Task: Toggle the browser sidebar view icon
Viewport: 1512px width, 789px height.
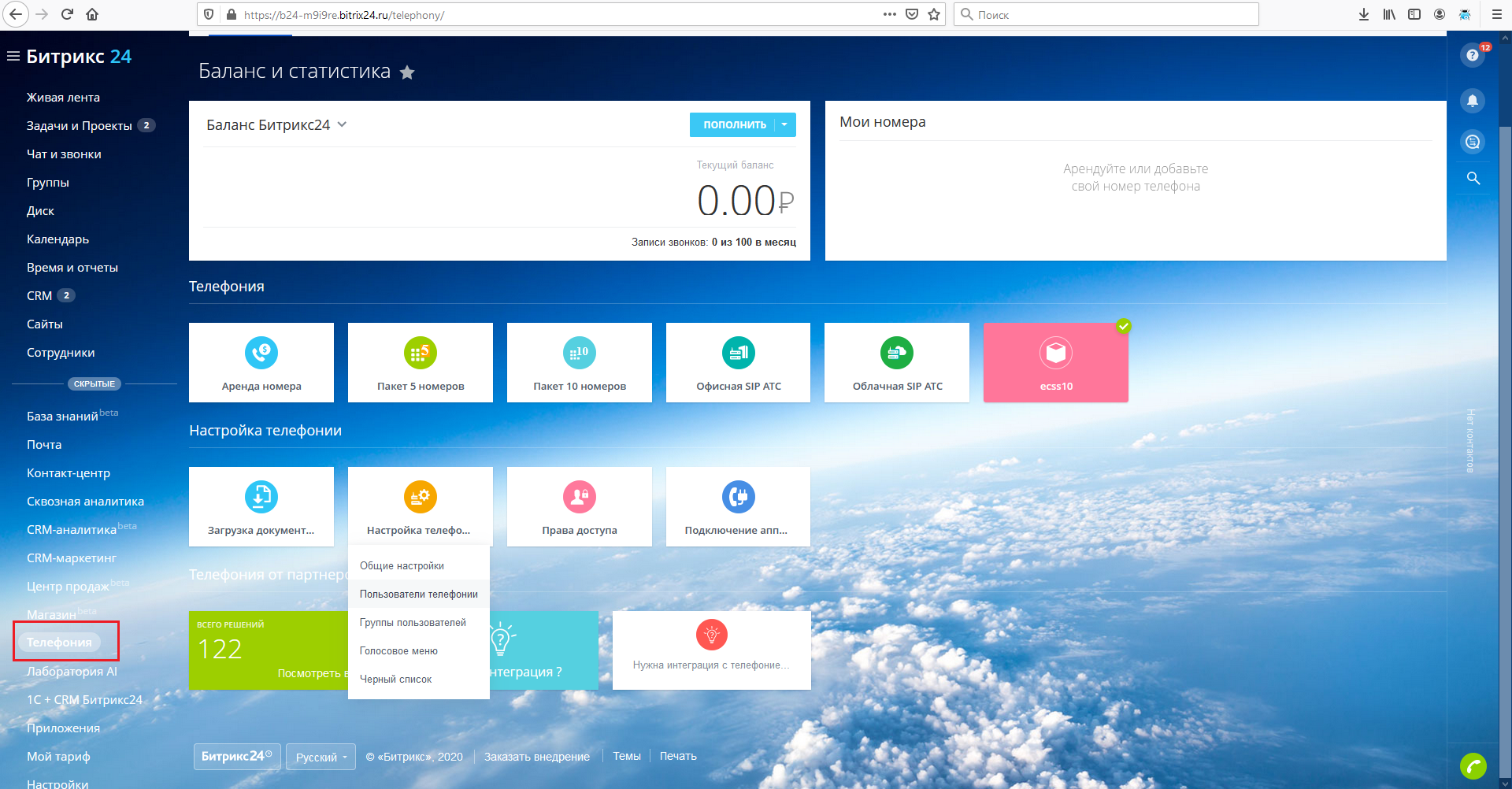Action: [1414, 14]
